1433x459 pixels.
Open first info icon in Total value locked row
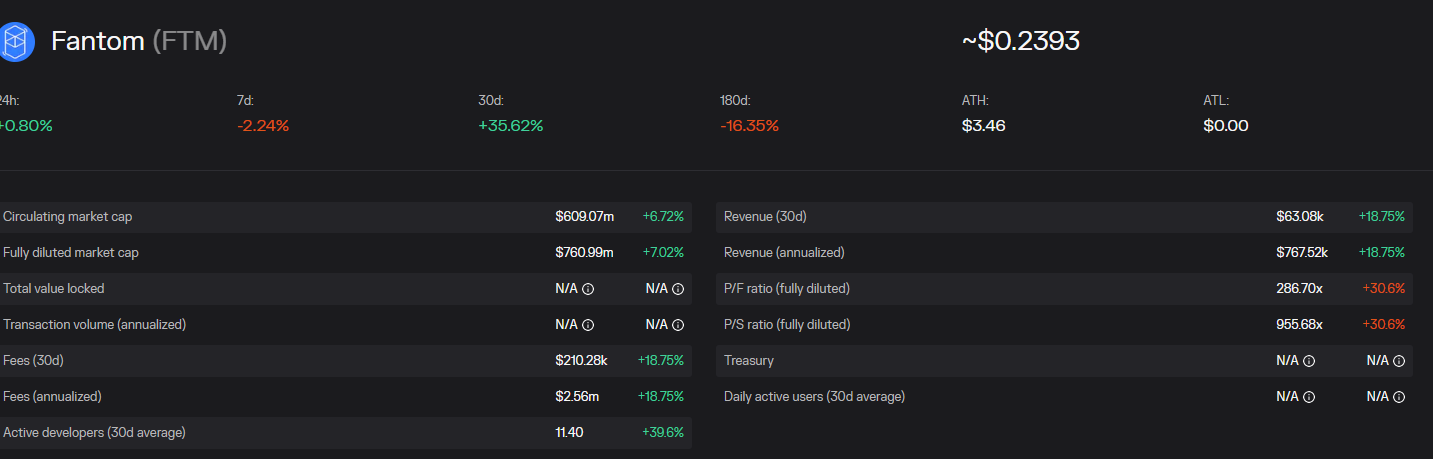pos(588,289)
